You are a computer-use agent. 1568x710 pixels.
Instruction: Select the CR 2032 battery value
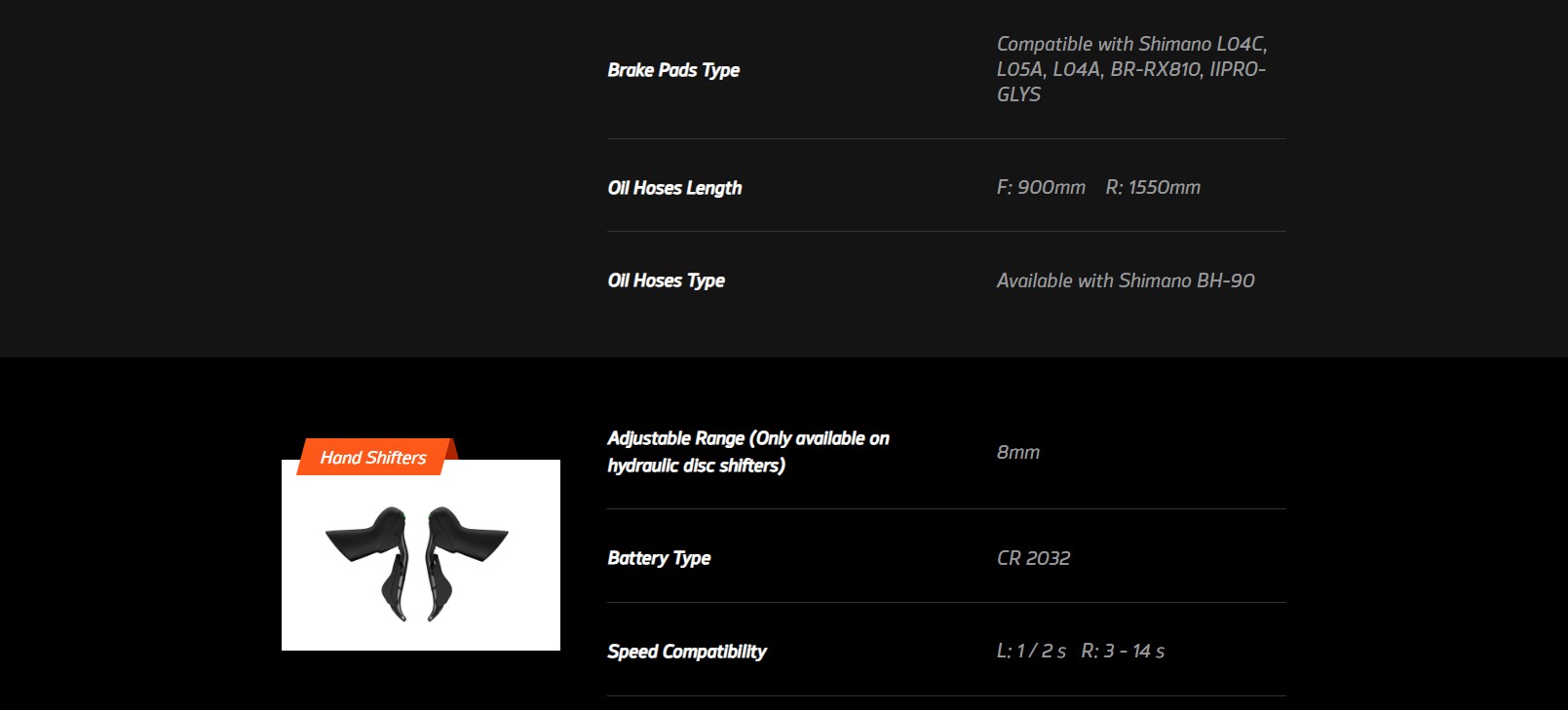pos(1033,558)
